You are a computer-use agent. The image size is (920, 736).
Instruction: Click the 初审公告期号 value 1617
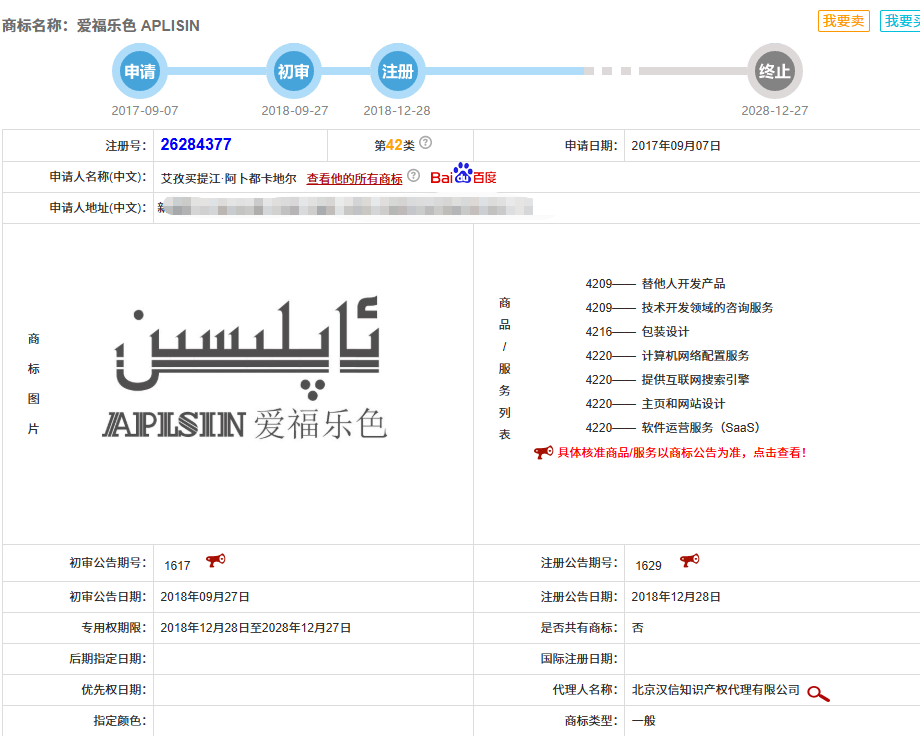177,565
